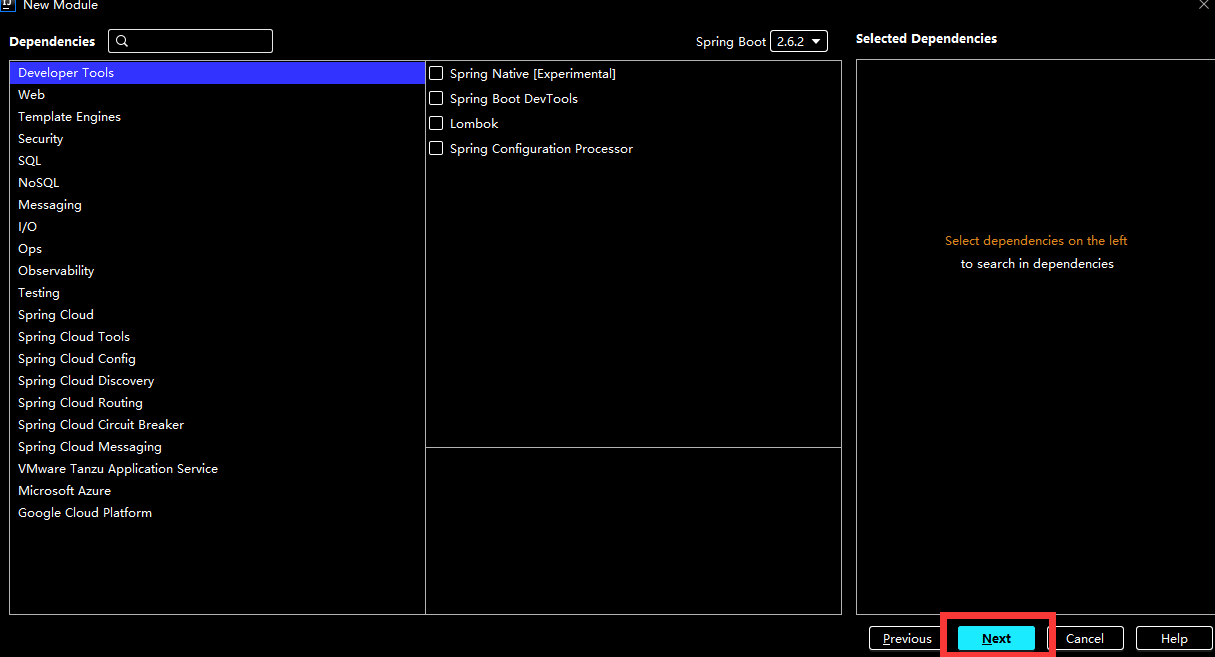The width and height of the screenshot is (1215, 657).
Task: Select the Developer Tools category
Action: point(217,73)
